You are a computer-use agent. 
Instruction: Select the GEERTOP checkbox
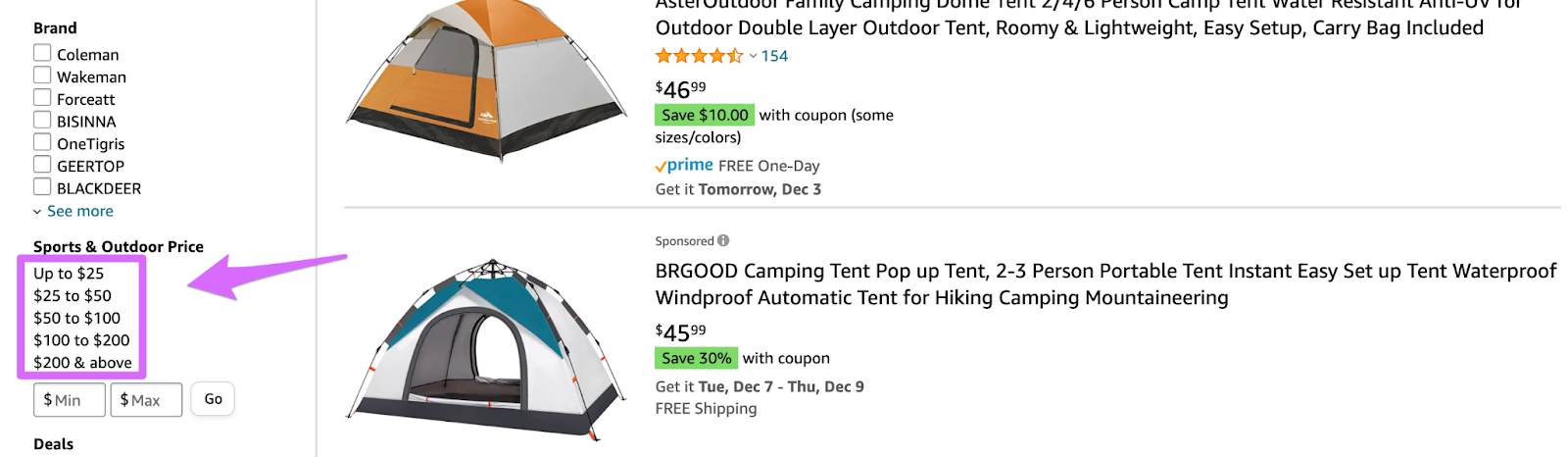(42, 164)
